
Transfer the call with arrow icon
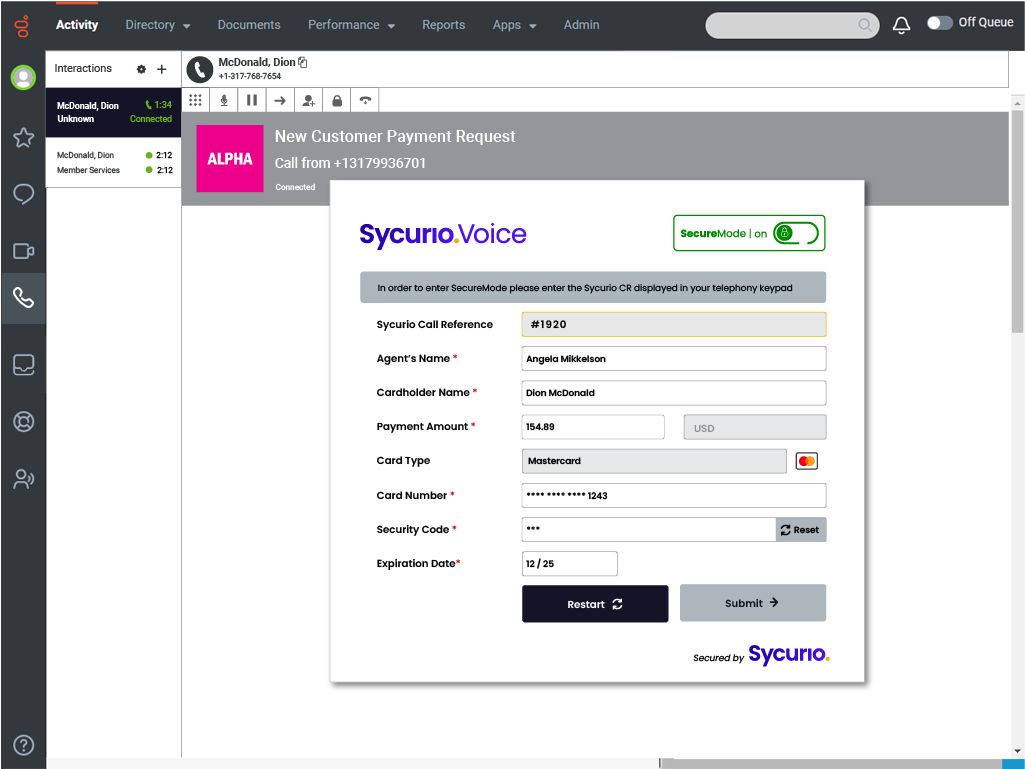[x=280, y=100]
